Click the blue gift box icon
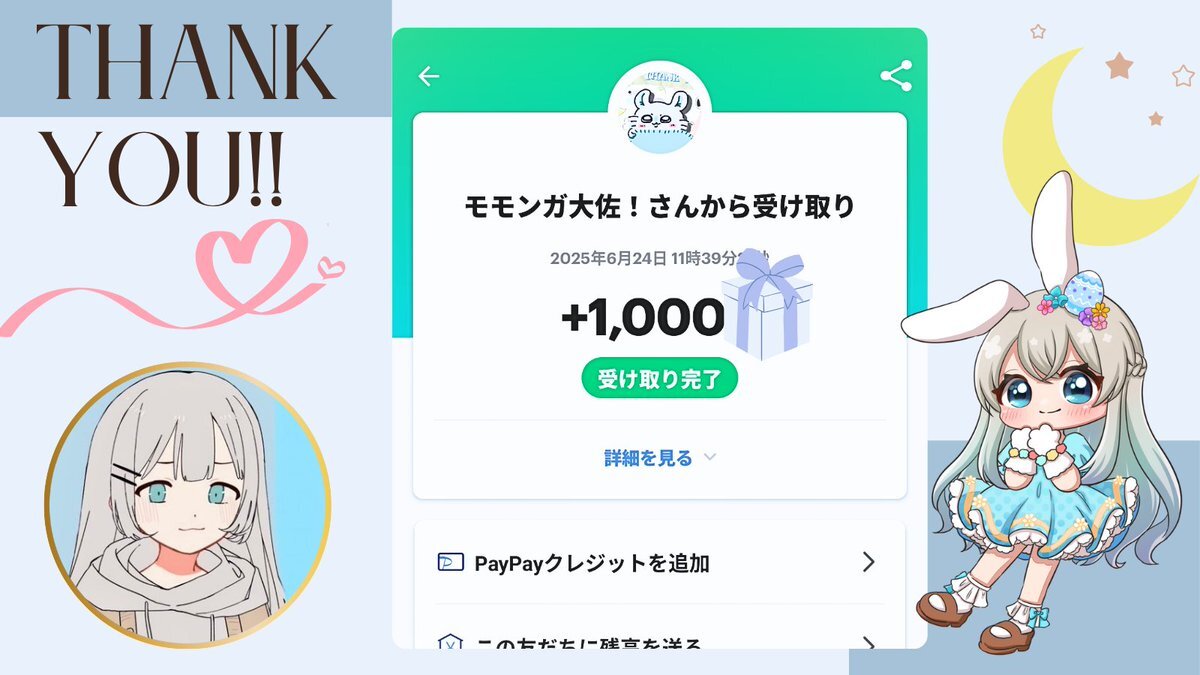 pyautogui.click(x=768, y=306)
